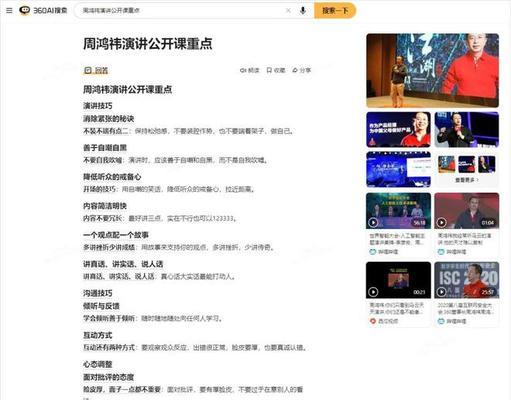Click the 收藏 bookmark icon
511x400 pixels.
pos(276,70)
